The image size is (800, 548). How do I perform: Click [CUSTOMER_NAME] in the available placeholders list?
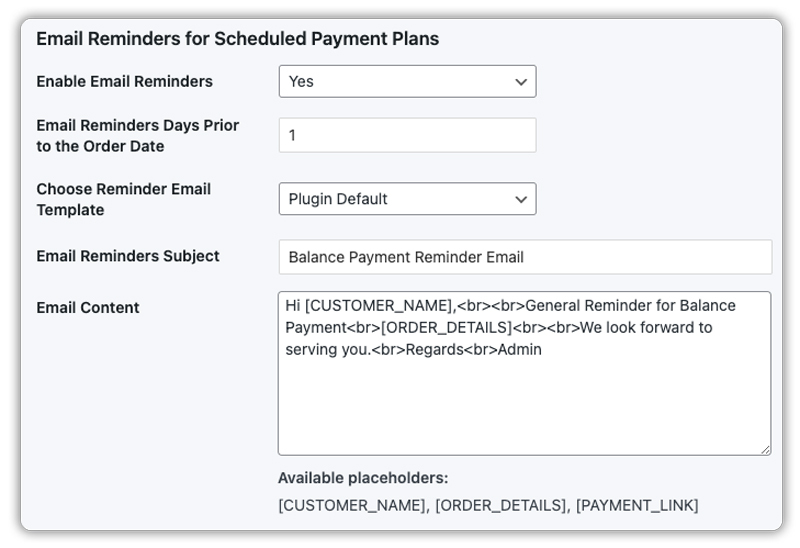351,505
